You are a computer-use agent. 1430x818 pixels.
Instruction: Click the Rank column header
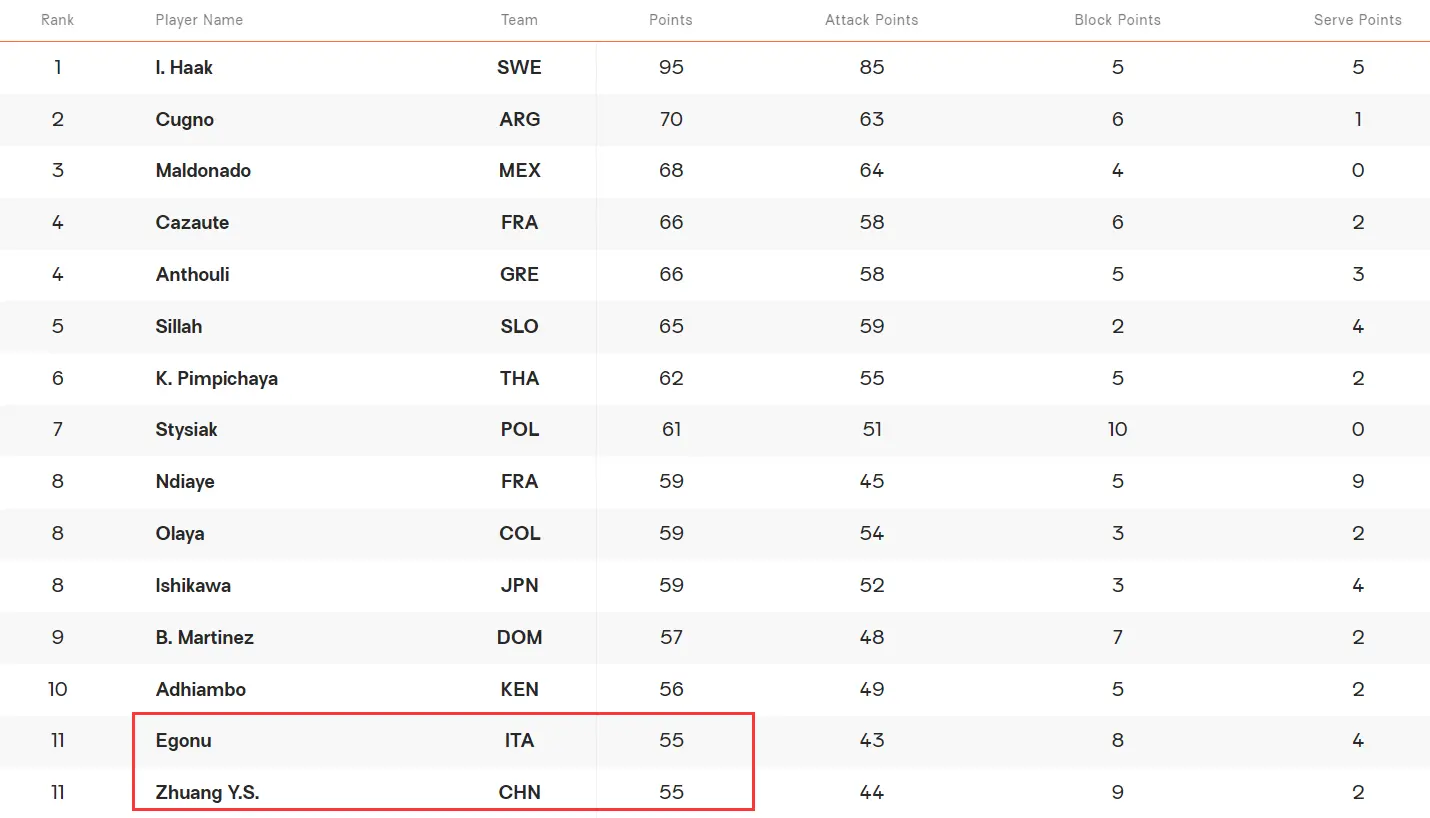point(57,20)
